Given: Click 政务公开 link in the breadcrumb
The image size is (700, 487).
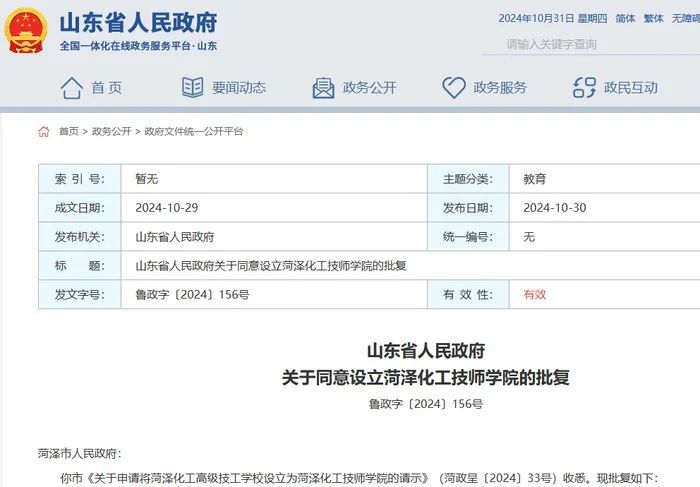Looking at the screenshot, I should pyautogui.click(x=111, y=132).
